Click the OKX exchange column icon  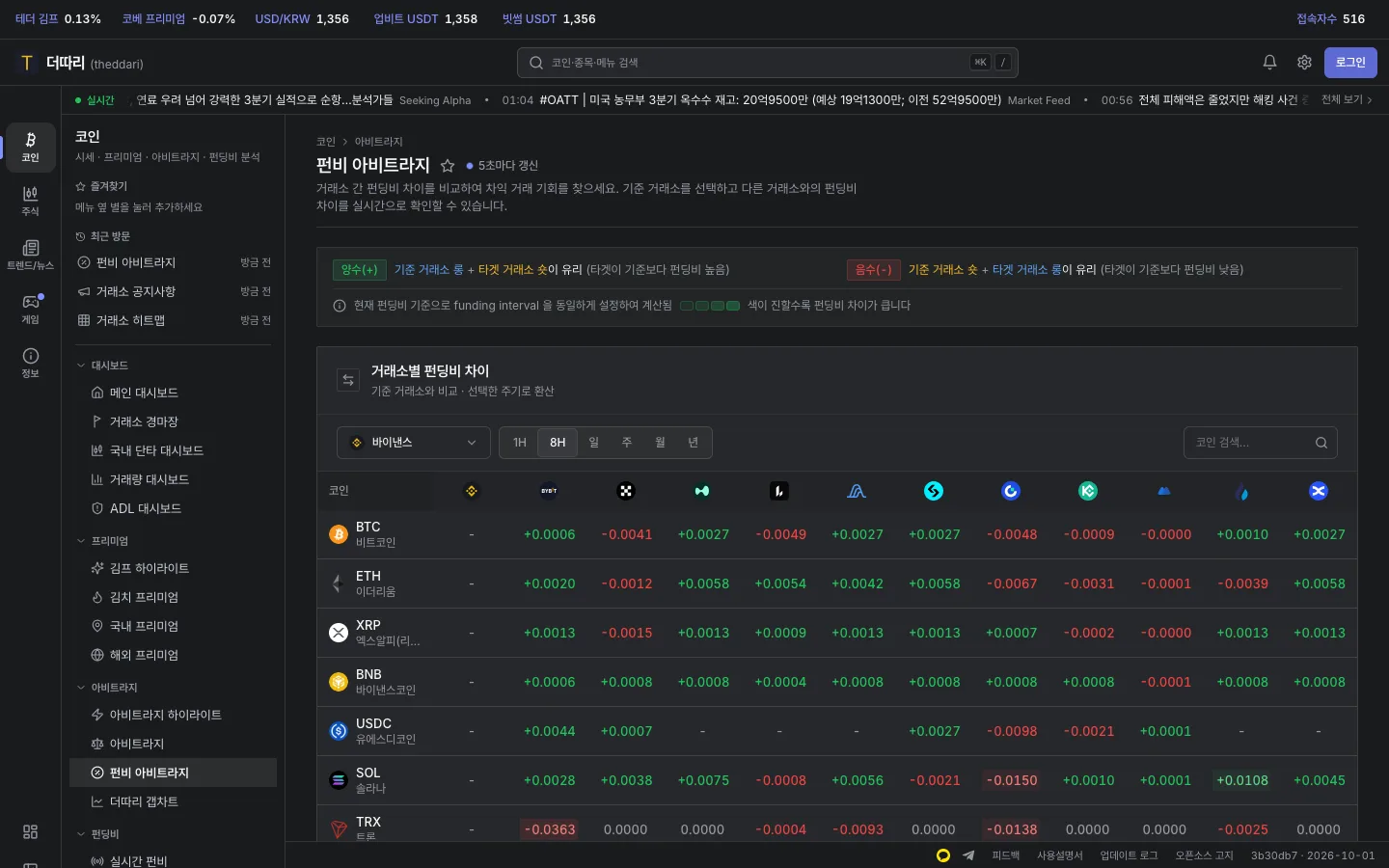626,491
